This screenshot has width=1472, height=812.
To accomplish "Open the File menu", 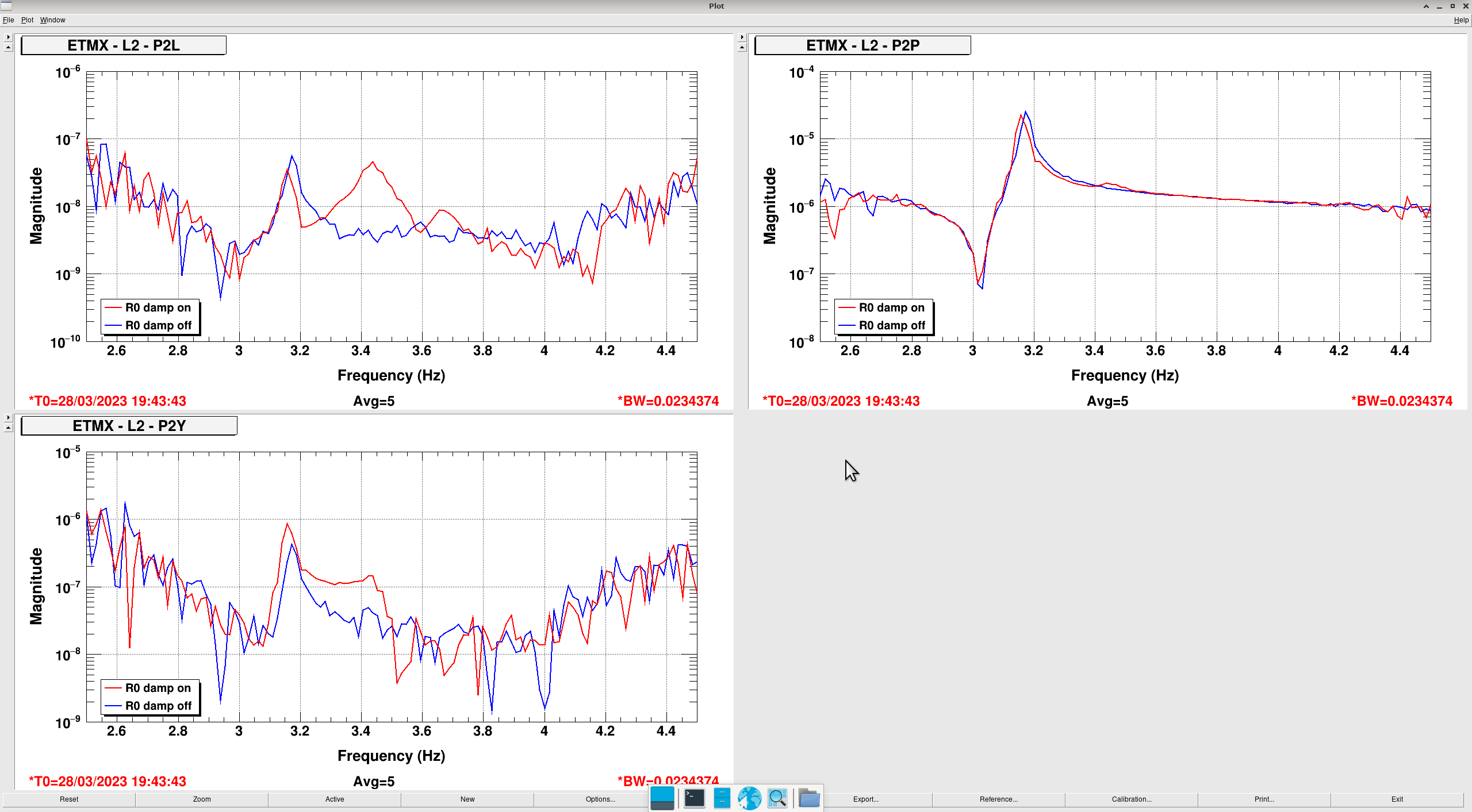I will 8,20.
